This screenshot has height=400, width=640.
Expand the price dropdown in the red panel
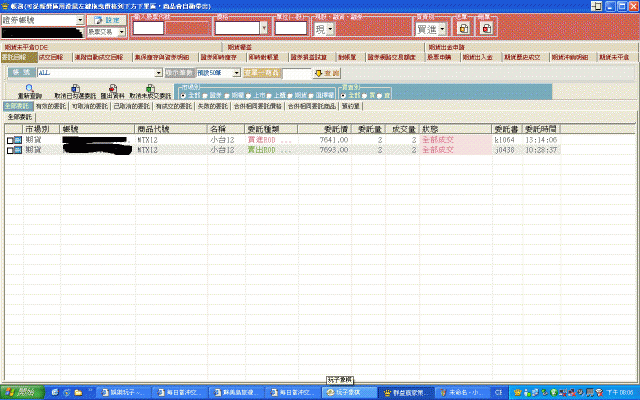point(264,28)
